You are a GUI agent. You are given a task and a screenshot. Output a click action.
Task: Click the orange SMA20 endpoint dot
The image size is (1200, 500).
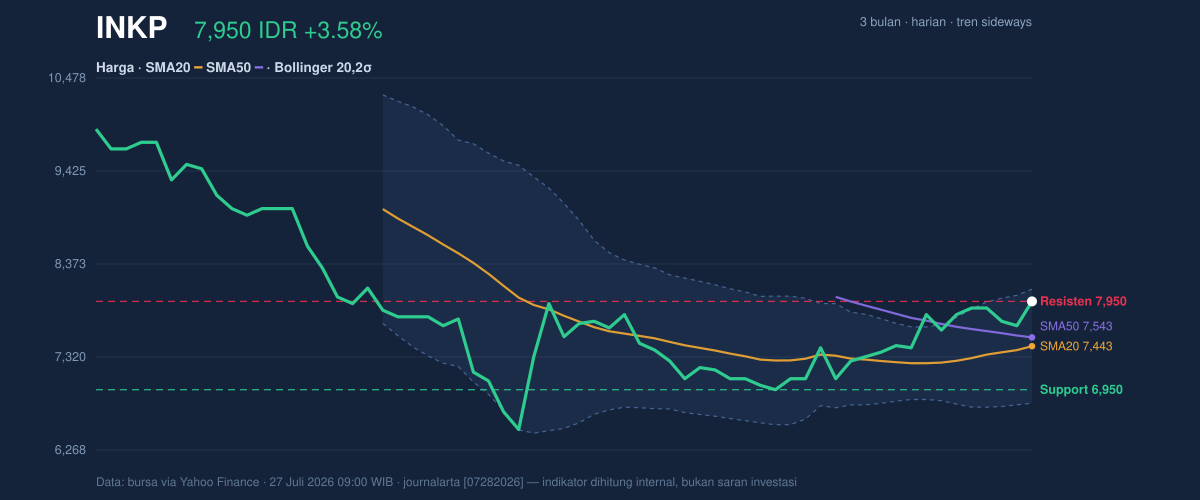point(1032,346)
